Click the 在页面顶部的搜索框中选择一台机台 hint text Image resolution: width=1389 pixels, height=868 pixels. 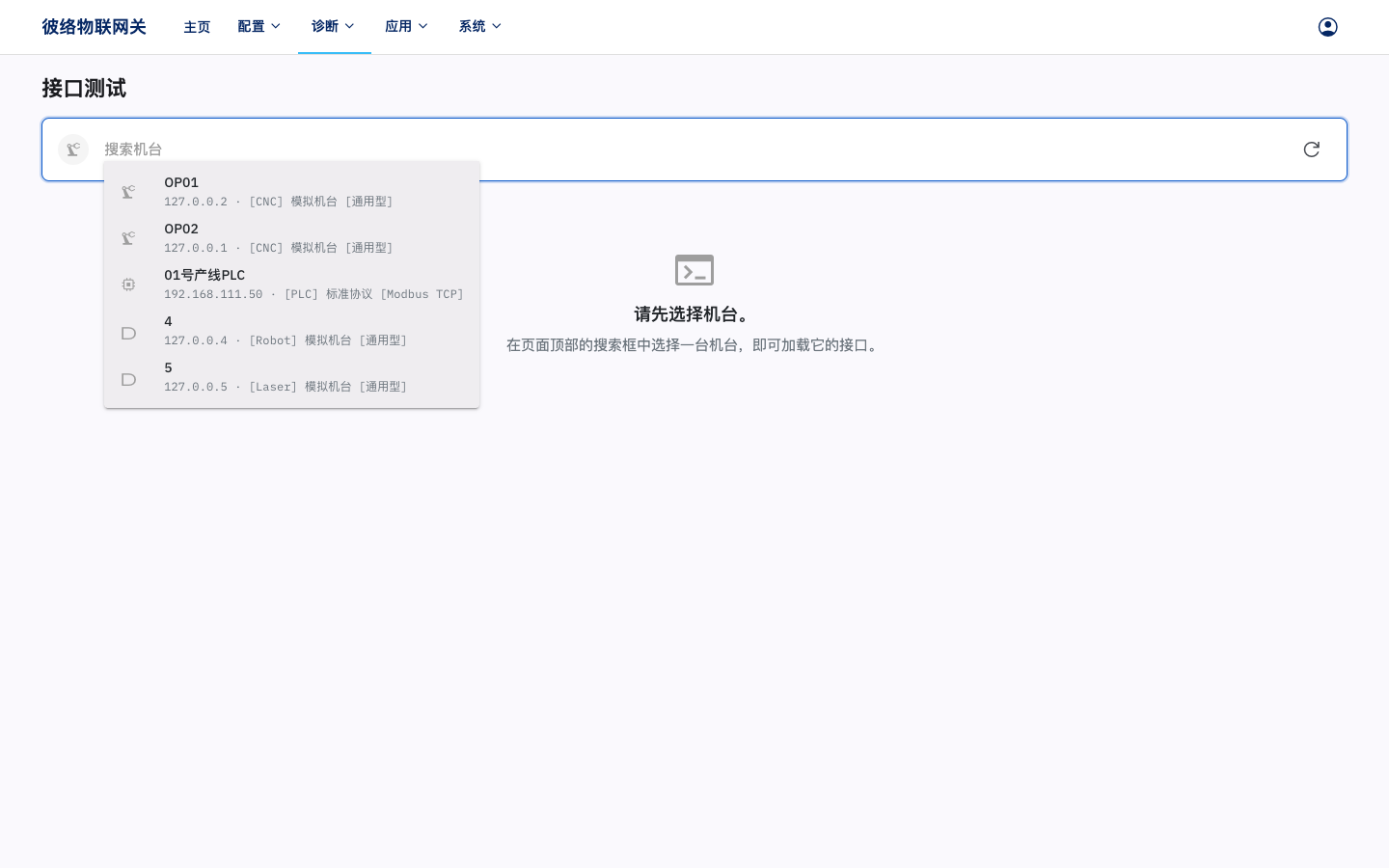coord(694,345)
